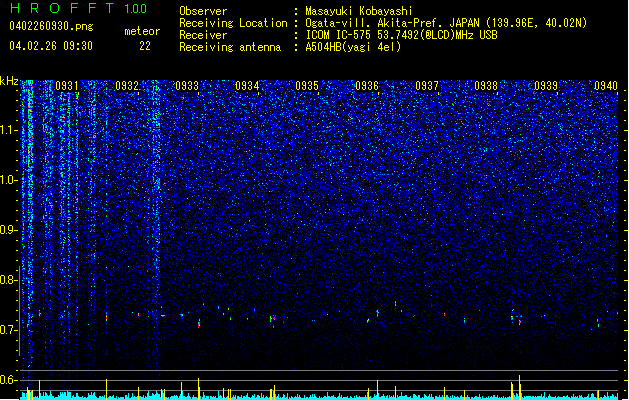Click the 0937 time marker
The height and width of the screenshot is (400, 629).
pyautogui.click(x=427, y=86)
